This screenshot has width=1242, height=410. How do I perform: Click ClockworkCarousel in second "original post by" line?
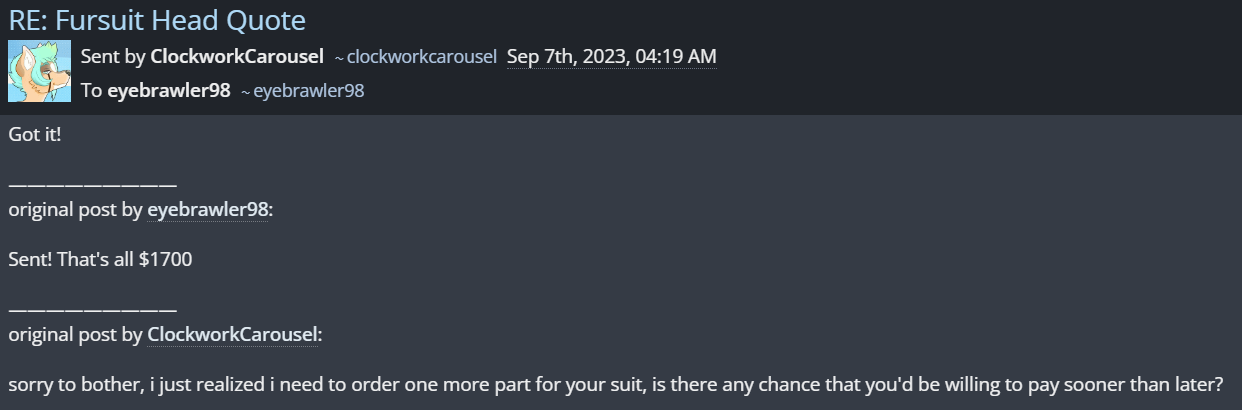tap(232, 334)
